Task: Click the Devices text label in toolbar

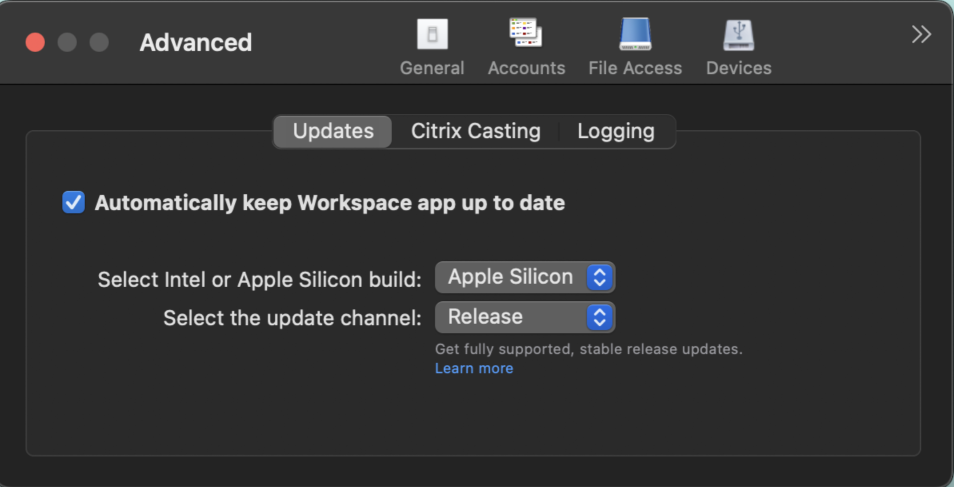Action: coord(738,68)
